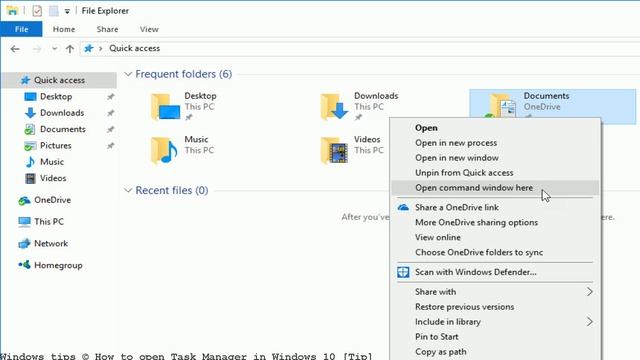Open the Include in library submenu

495,322
